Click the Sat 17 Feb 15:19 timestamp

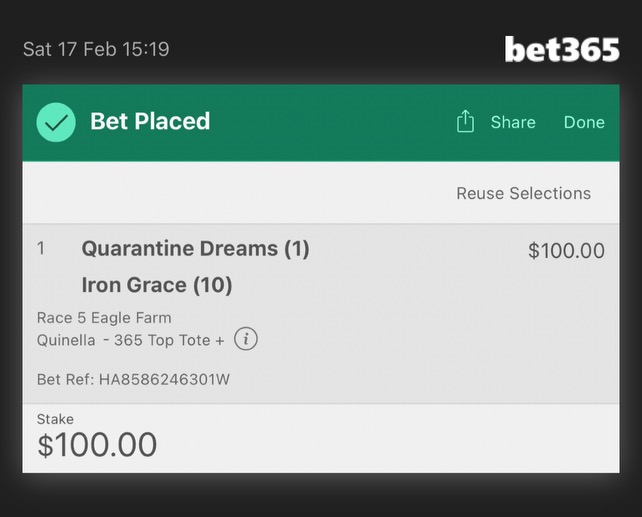(x=96, y=49)
